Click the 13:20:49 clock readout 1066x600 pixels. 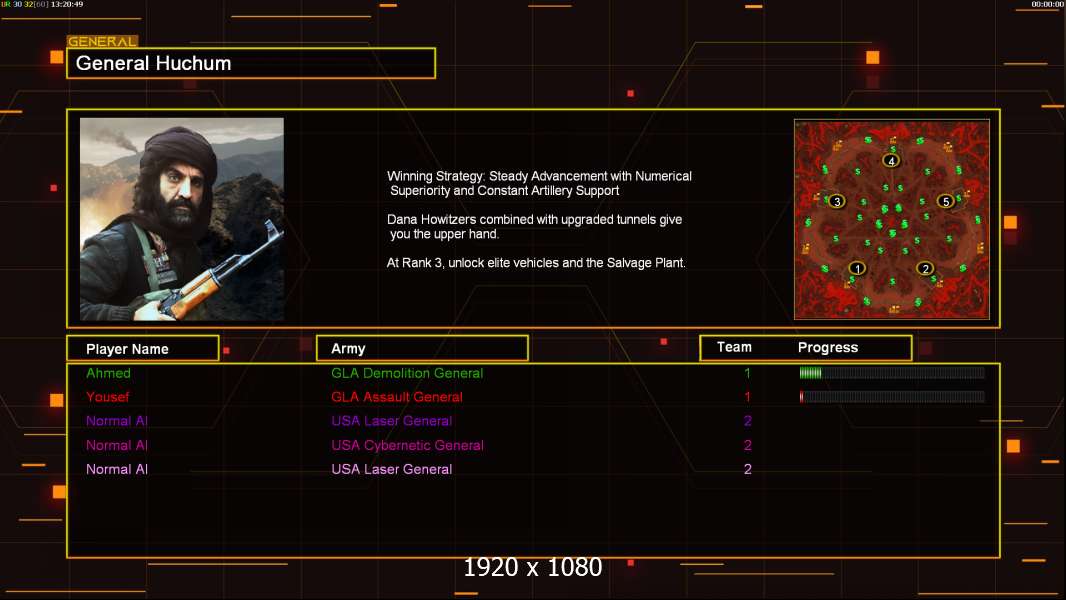(x=67, y=4)
